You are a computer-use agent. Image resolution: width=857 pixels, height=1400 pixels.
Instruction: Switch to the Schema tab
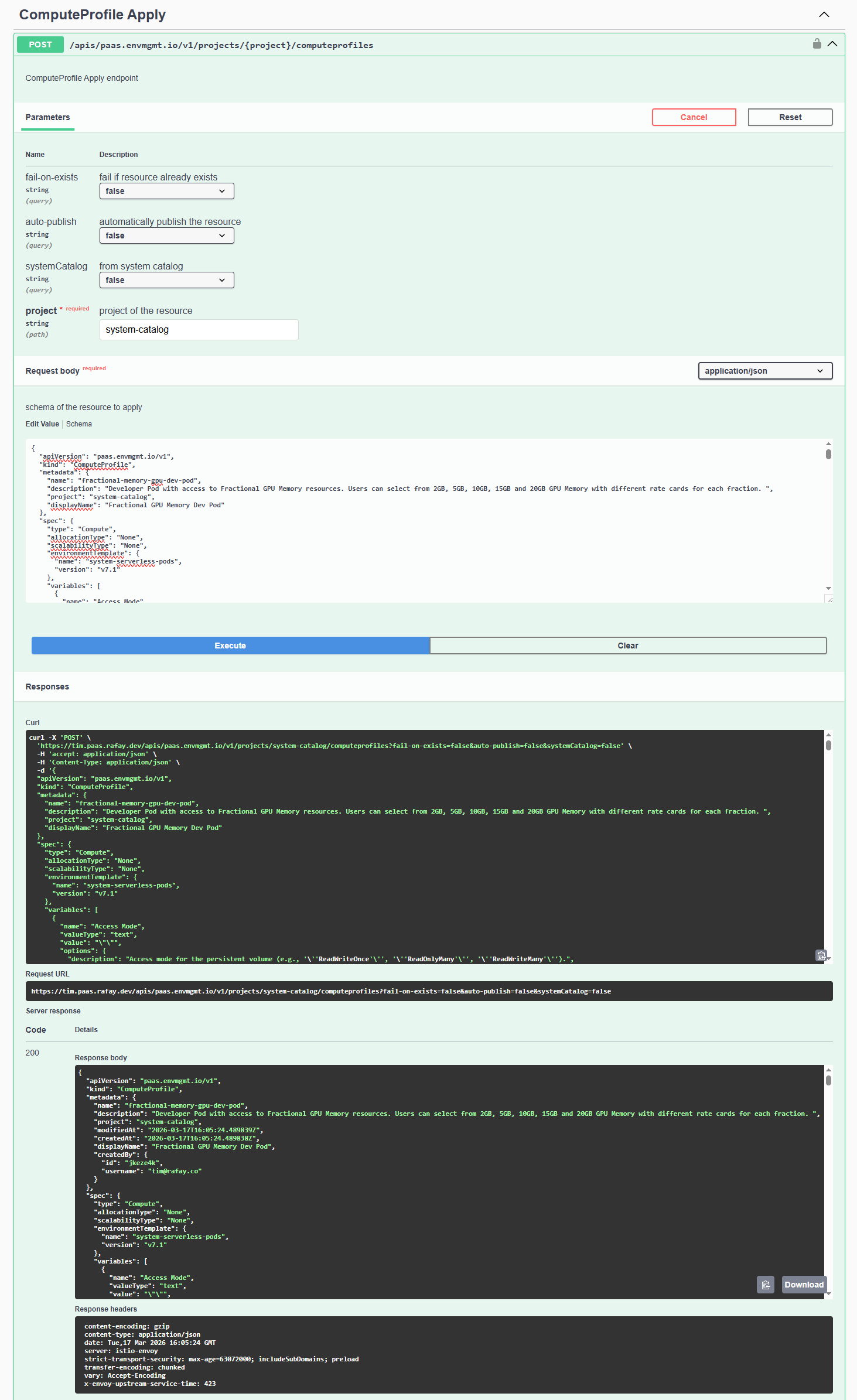tap(79, 424)
